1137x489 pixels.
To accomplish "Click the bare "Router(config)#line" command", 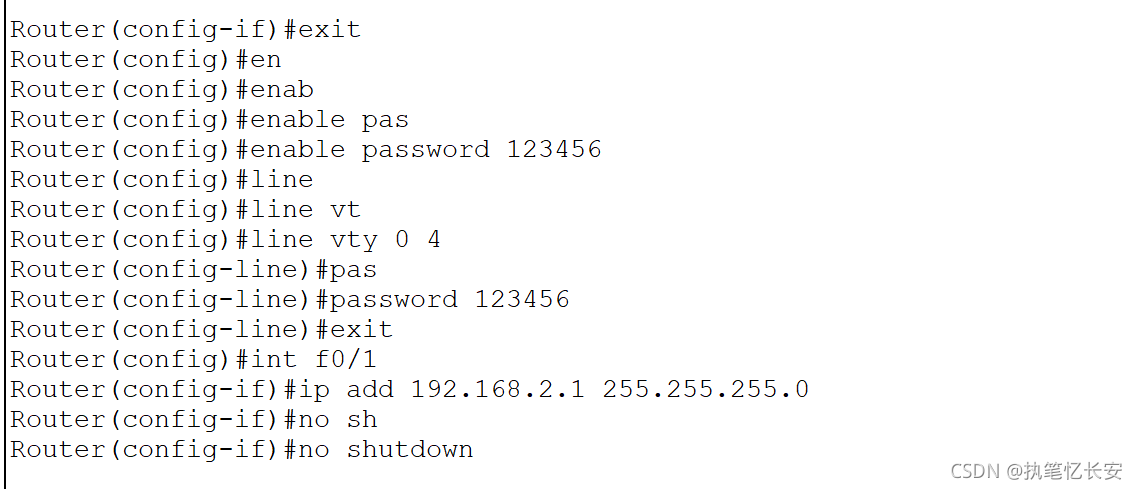I will (x=161, y=179).
